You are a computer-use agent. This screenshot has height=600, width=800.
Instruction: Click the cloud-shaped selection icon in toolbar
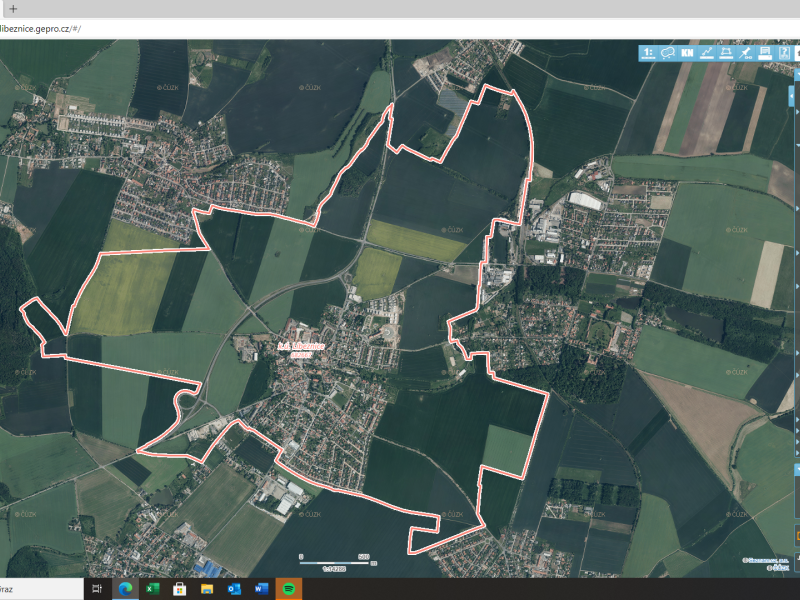668,53
